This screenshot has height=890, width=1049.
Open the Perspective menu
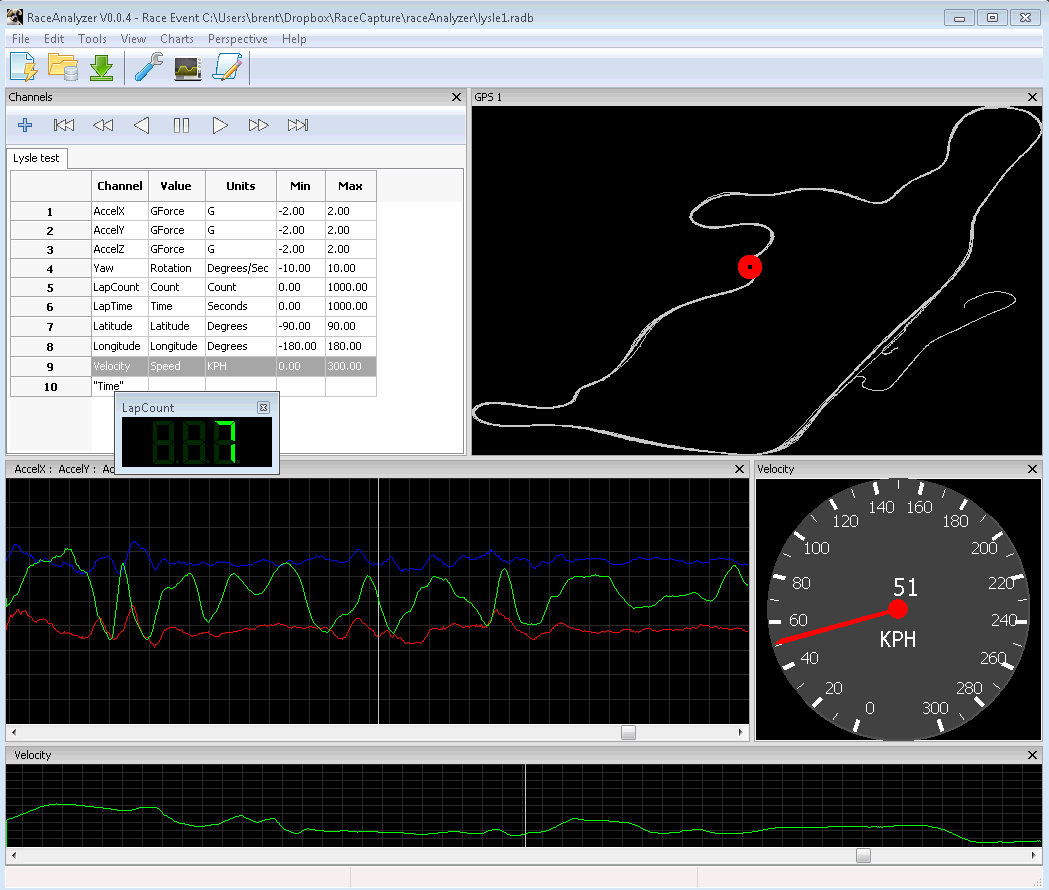[238, 38]
